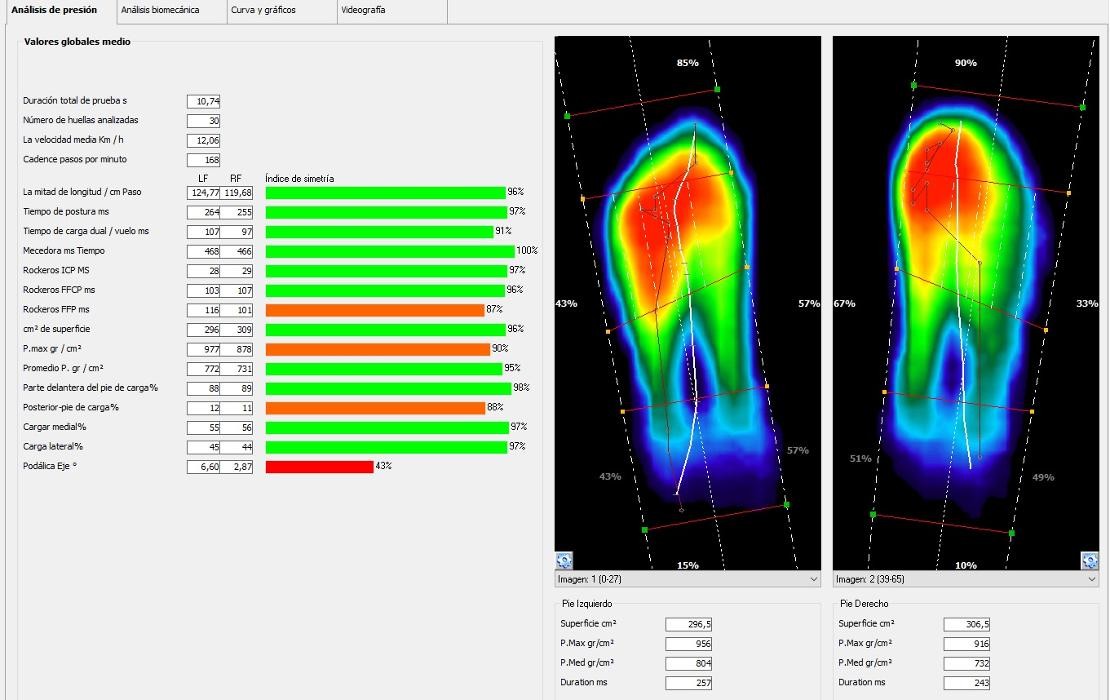This screenshot has width=1110, height=700.
Task: Click the Pie Derecho Duration ms field
Action: pos(966,683)
